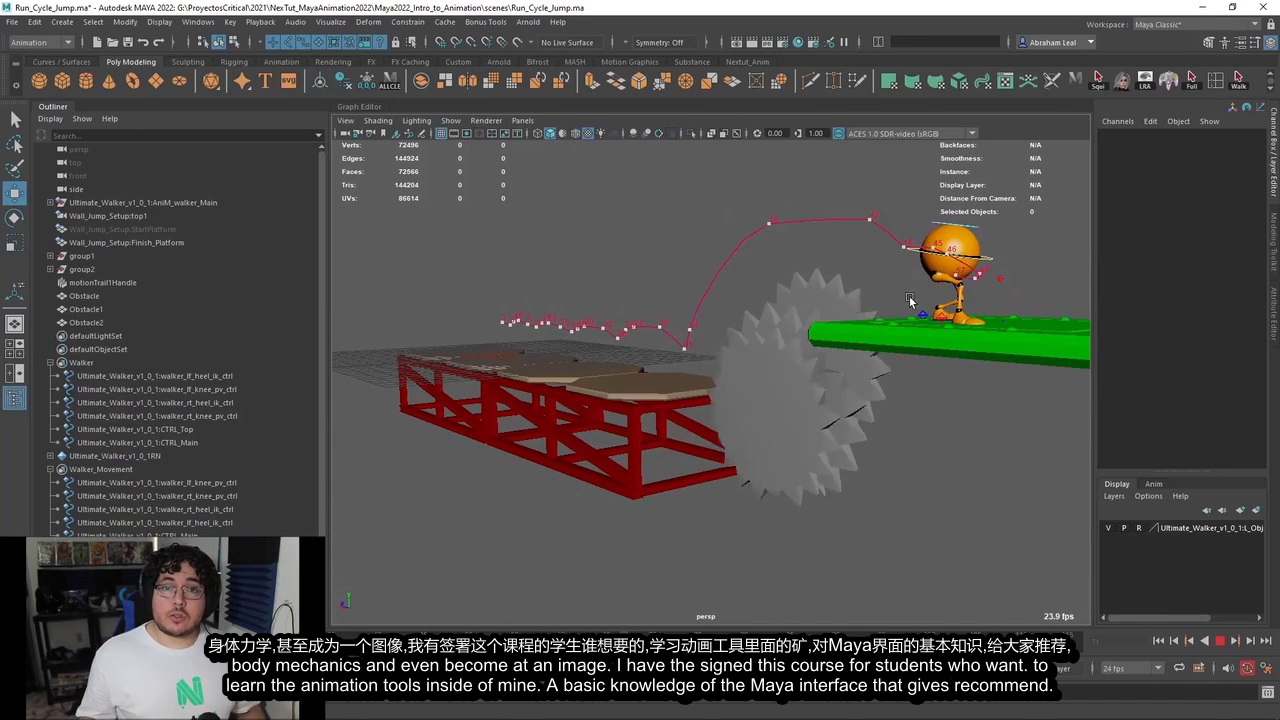Create a polygon cube from the shelf

(x=62, y=81)
